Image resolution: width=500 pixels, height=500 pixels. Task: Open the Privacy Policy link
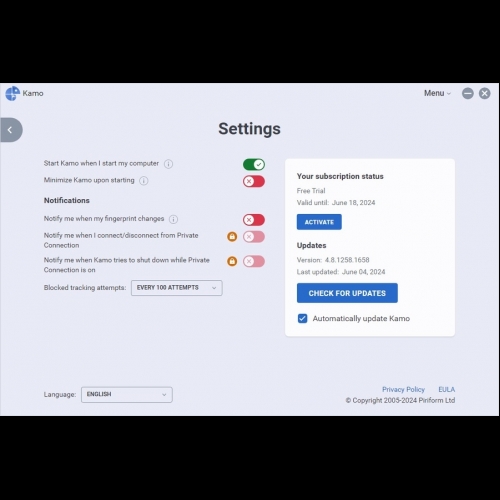click(x=403, y=389)
